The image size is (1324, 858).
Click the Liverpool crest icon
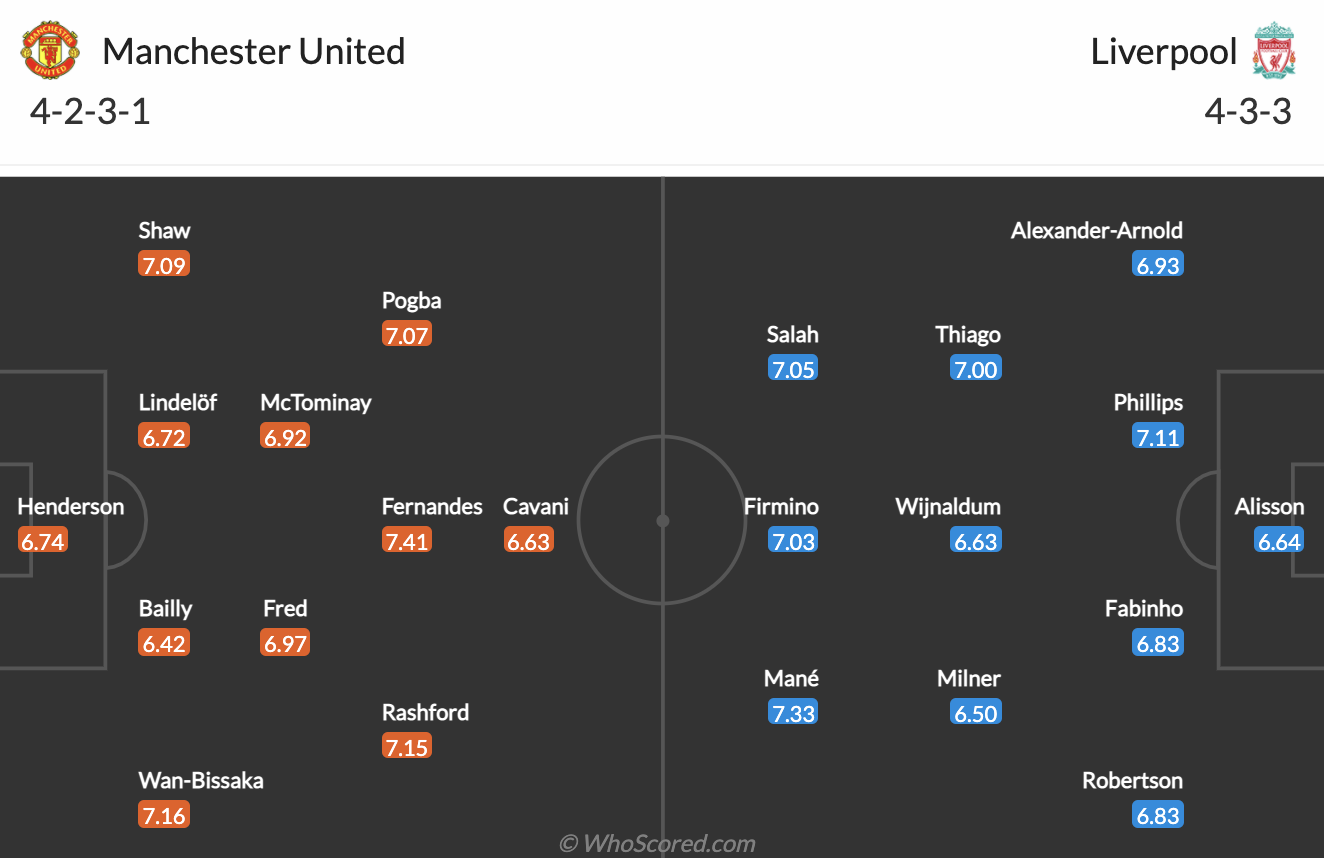pyautogui.click(x=1274, y=52)
